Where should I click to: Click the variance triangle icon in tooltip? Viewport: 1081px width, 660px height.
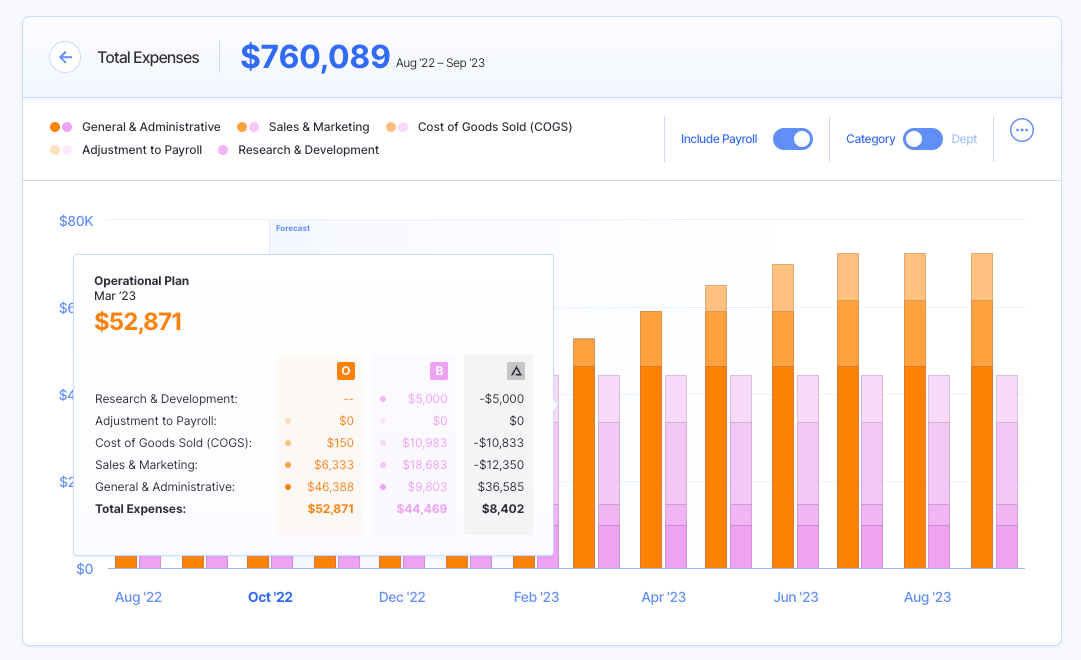click(x=516, y=371)
